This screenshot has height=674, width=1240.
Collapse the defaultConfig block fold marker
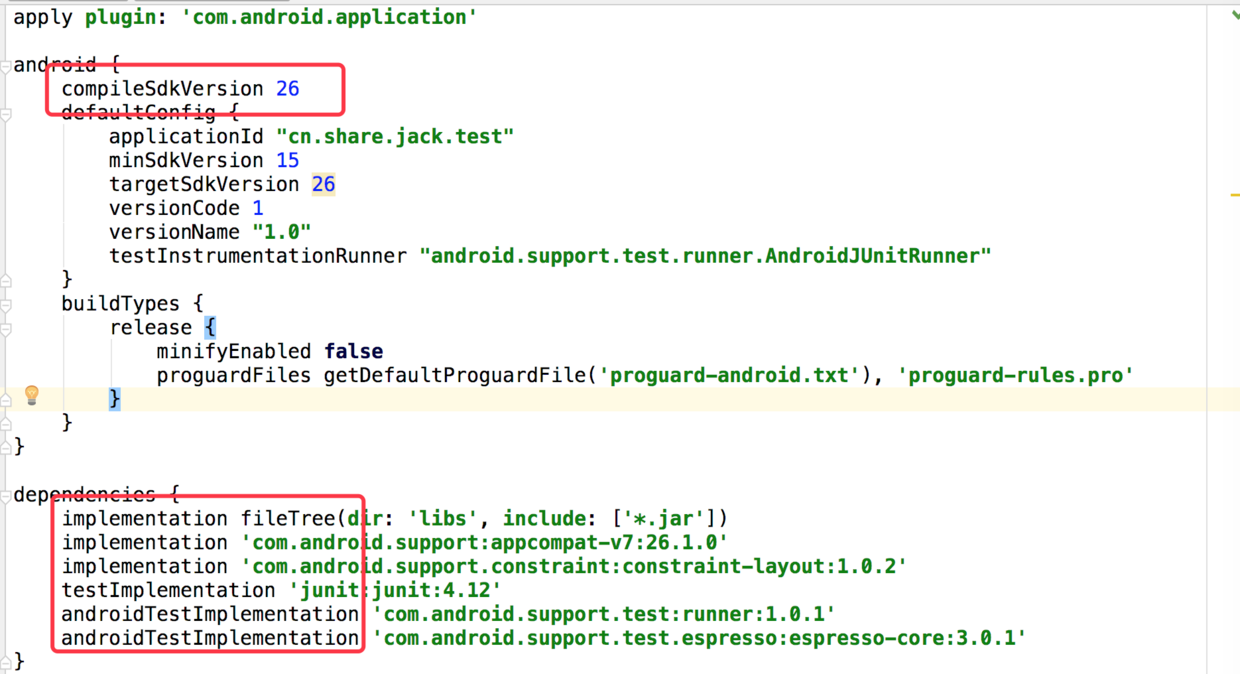[x=5, y=114]
